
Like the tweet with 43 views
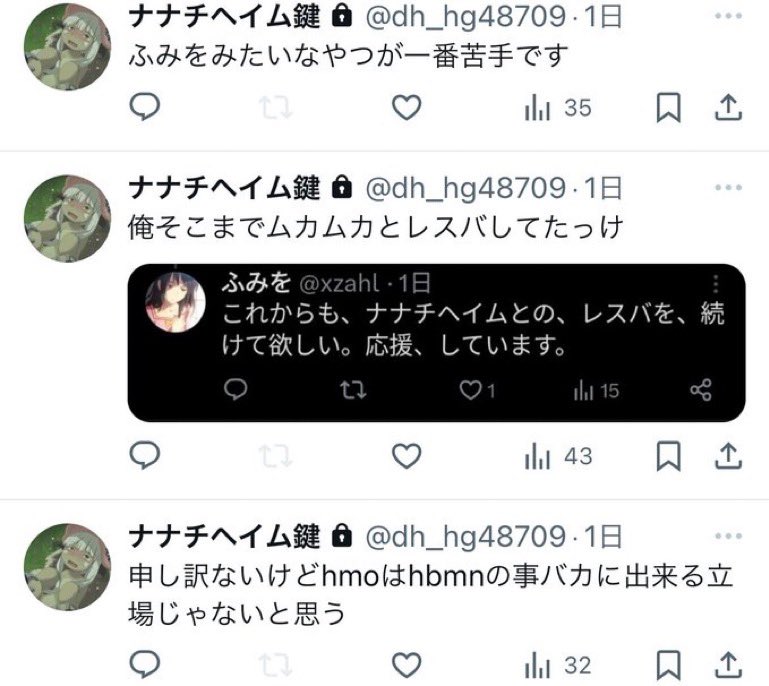407,456
